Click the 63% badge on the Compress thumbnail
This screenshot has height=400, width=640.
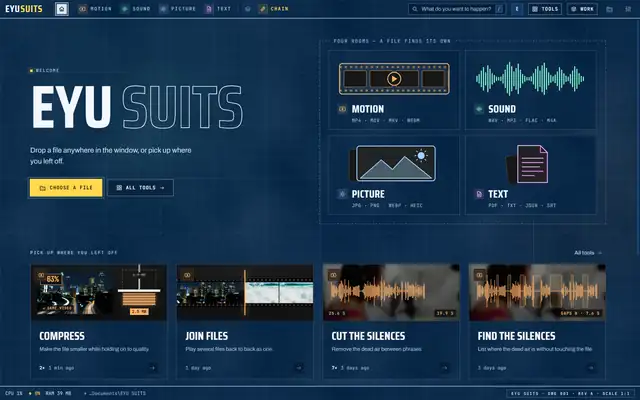click(53, 279)
